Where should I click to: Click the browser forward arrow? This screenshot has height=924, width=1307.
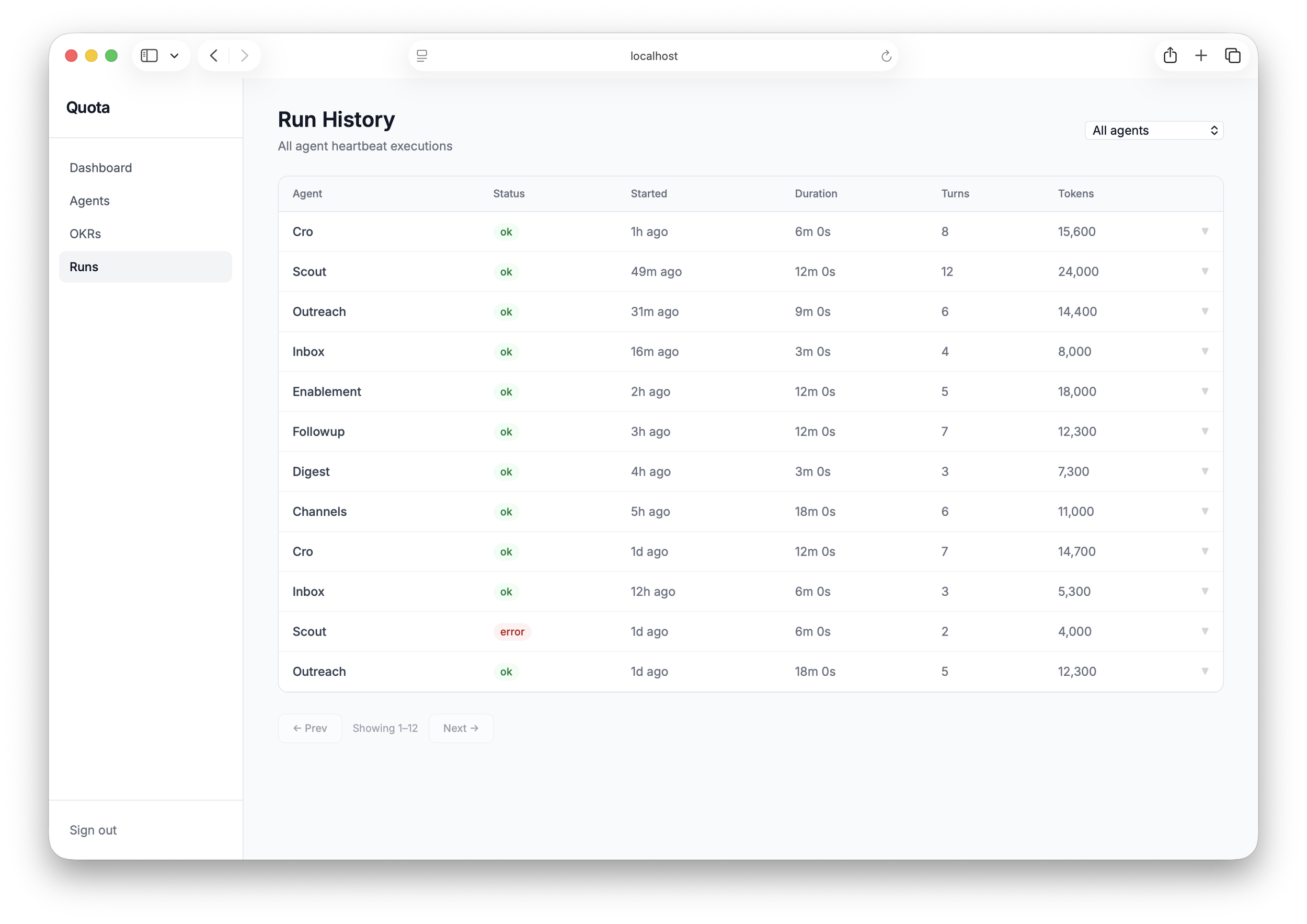(245, 56)
